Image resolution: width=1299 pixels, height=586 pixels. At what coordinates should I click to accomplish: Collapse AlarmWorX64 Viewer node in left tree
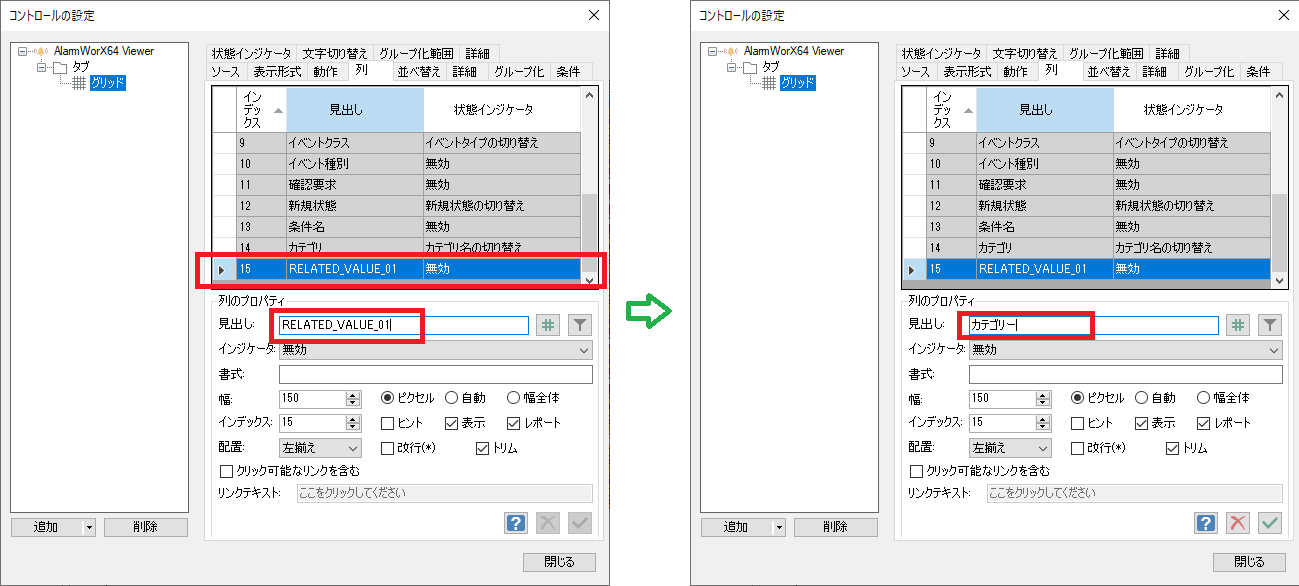click(23, 50)
